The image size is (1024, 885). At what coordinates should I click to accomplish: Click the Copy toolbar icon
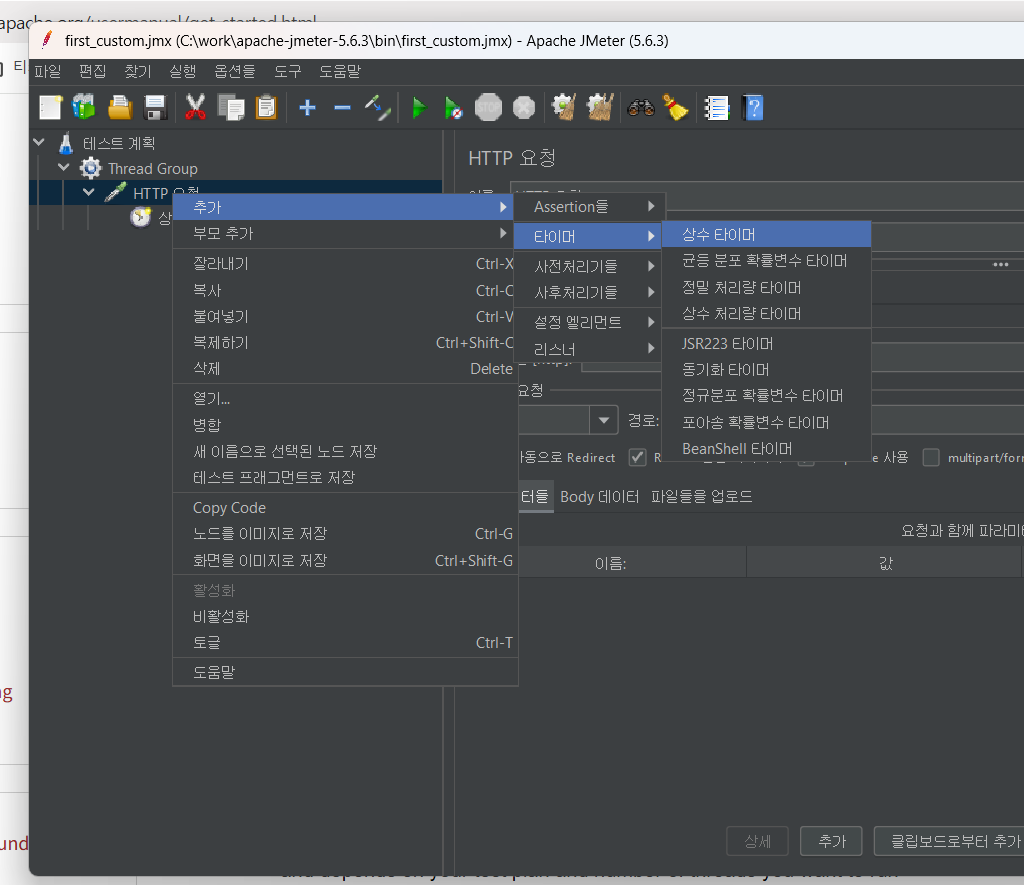[x=231, y=107]
